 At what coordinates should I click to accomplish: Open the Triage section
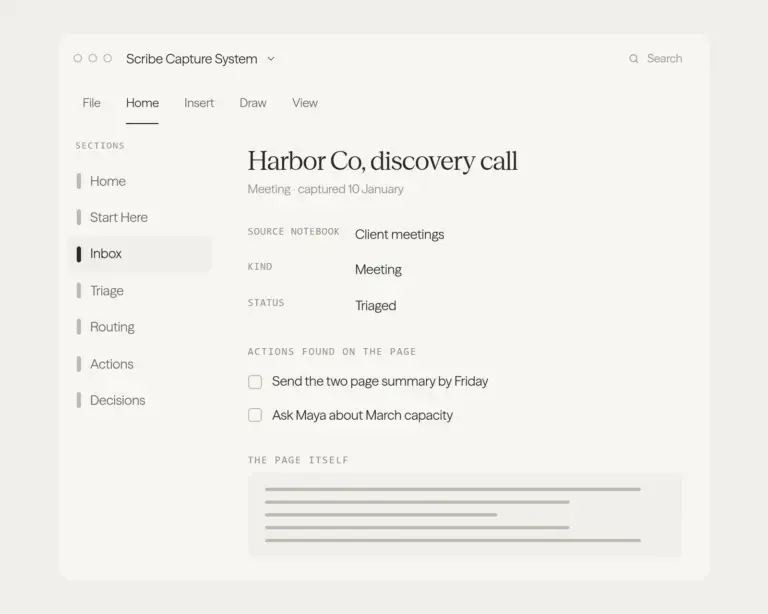(140, 291)
